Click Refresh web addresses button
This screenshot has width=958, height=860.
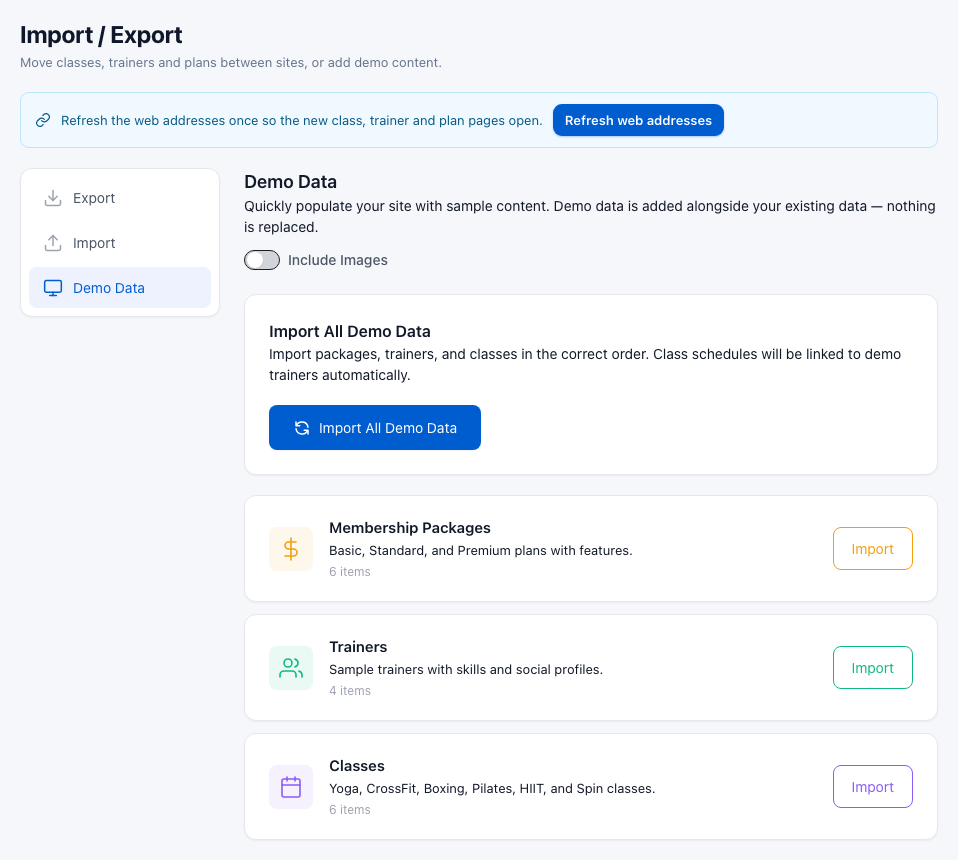pyautogui.click(x=638, y=120)
